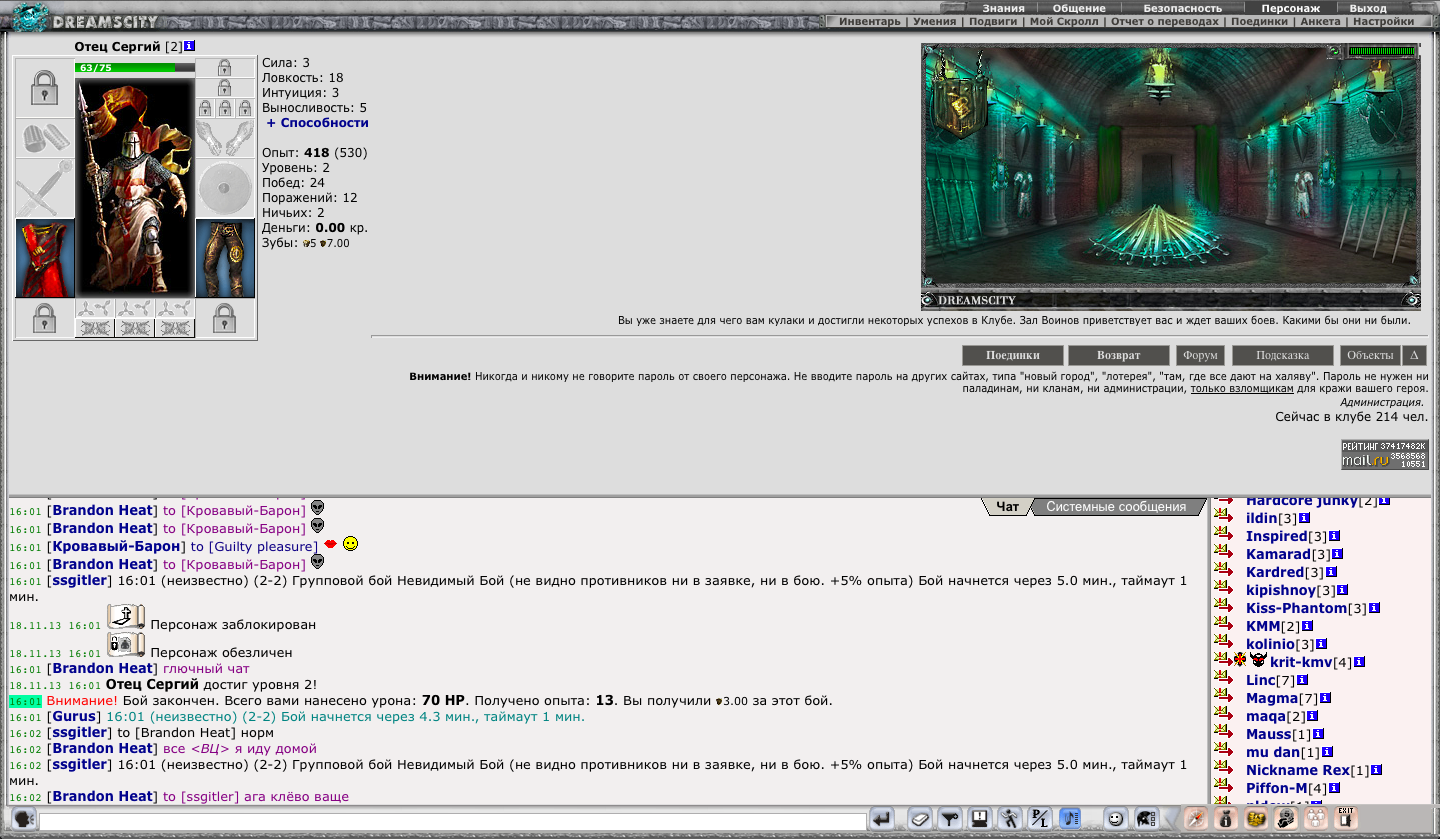Image resolution: width=1440 pixels, height=839 pixels.
Task: Click the EXIT door icon in bottom toolbar
Action: [1346, 818]
